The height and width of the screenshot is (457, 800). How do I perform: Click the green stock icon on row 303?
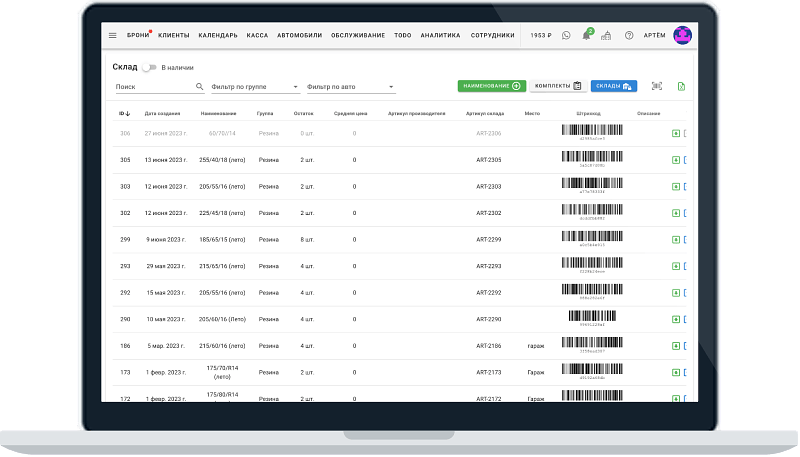tap(676, 186)
